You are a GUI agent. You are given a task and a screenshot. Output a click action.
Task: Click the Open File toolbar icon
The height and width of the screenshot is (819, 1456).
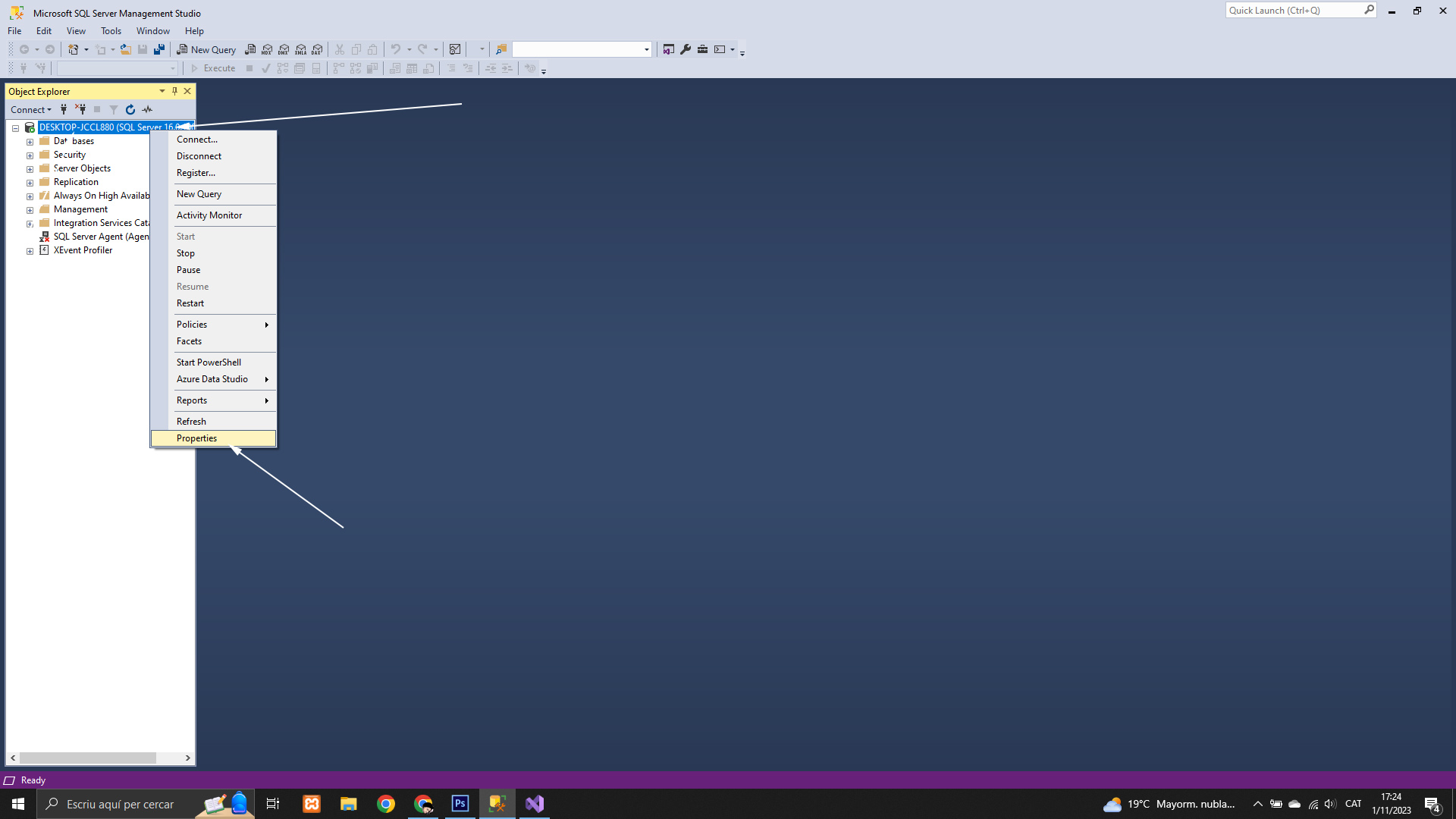[x=126, y=49]
